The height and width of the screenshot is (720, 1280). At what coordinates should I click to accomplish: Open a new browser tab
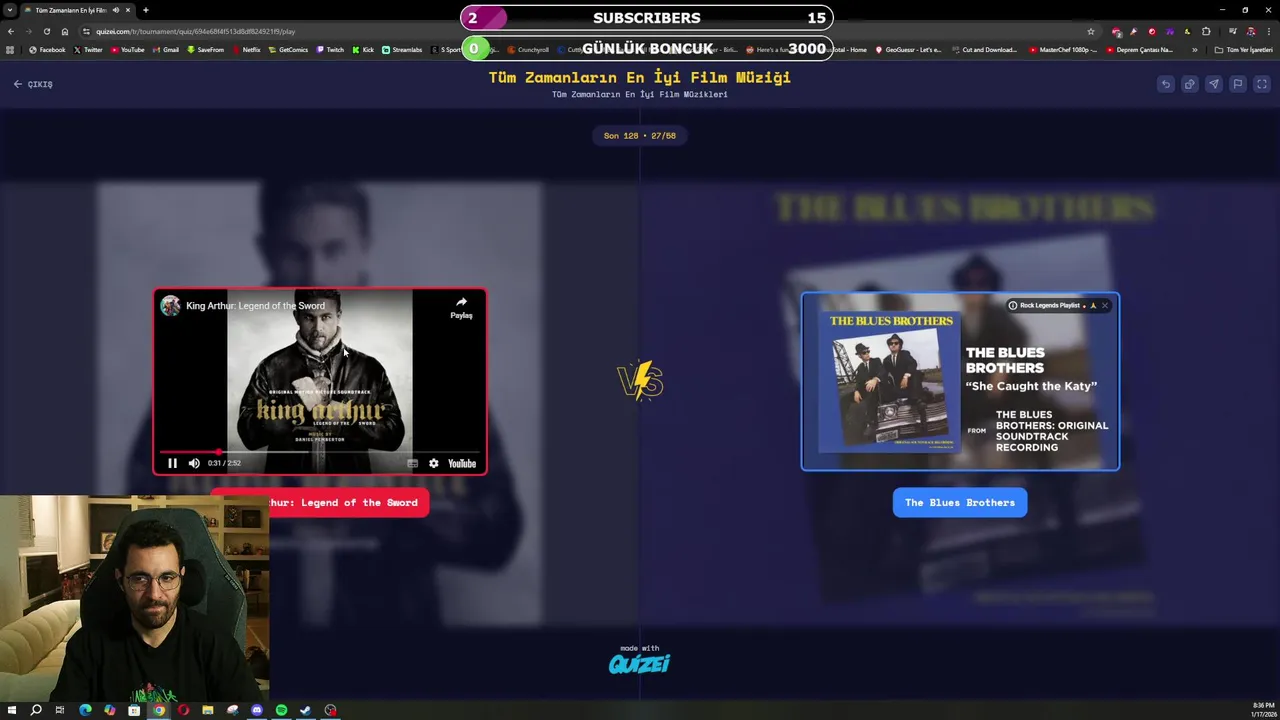(146, 10)
